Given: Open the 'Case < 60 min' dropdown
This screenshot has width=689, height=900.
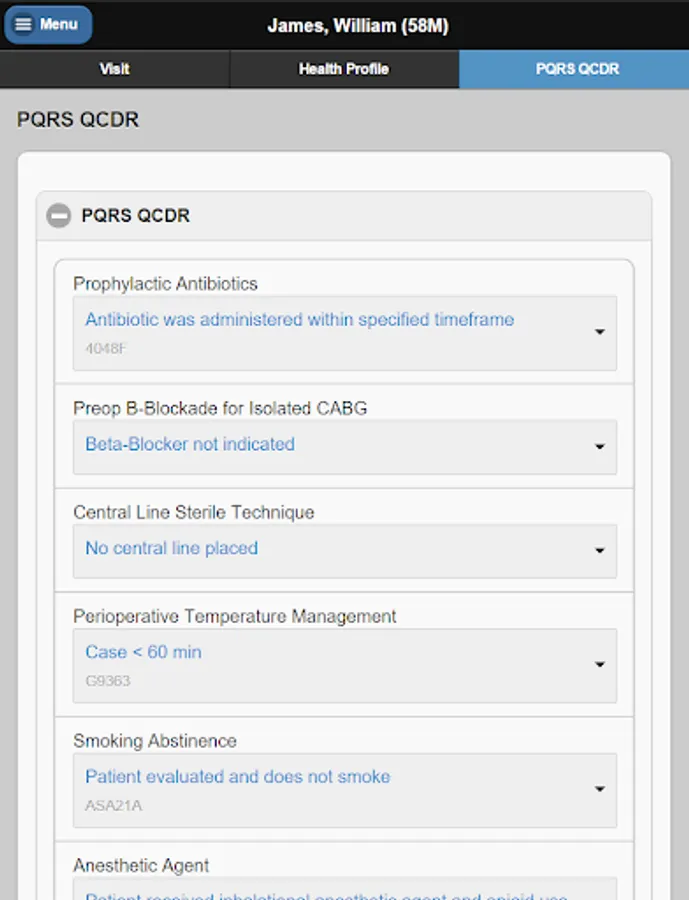Looking at the screenshot, I should [x=144, y=653].
